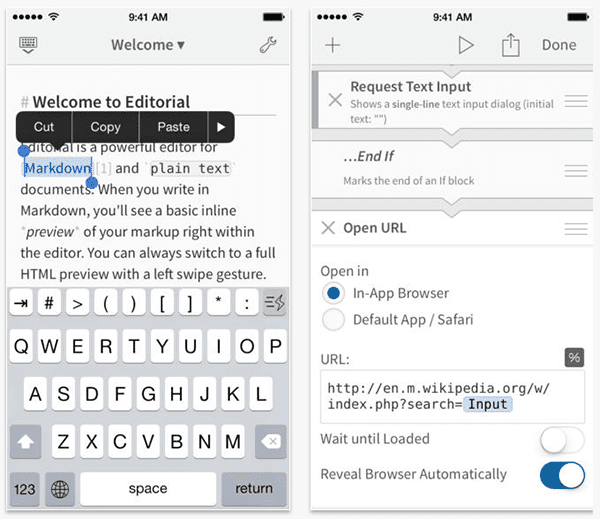600x519 pixels.
Task: Tap the plain text code span
Action: coord(190,168)
